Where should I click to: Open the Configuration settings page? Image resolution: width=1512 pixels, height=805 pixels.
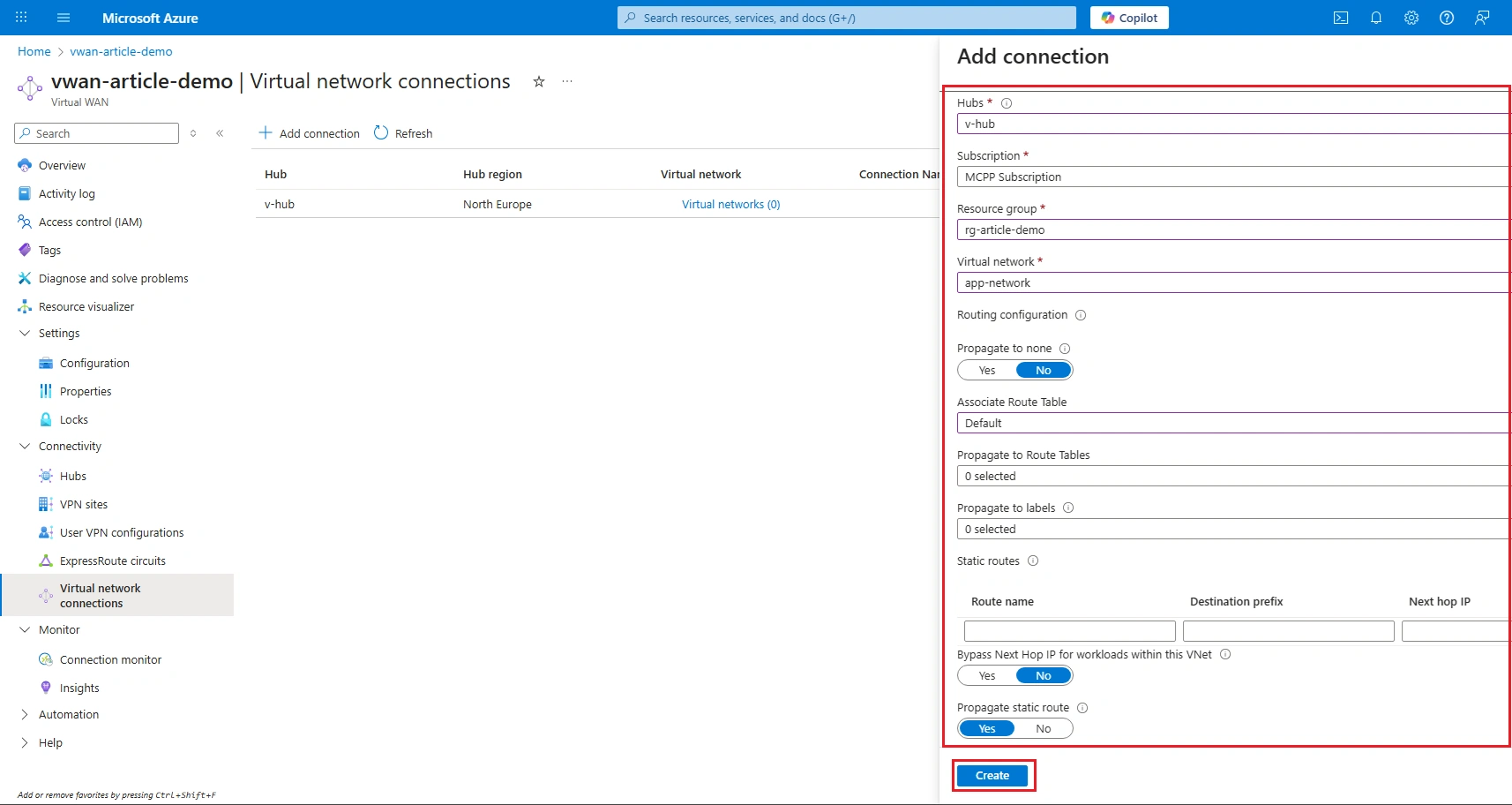click(94, 363)
